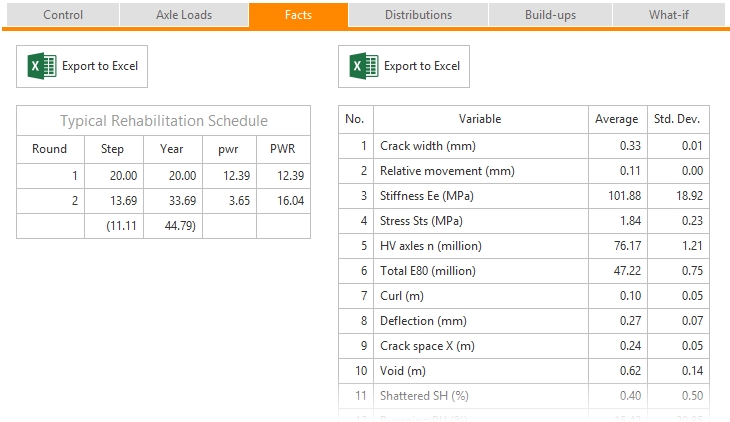Select the active Facts tab
This screenshot has width=730, height=422.
click(x=298, y=15)
